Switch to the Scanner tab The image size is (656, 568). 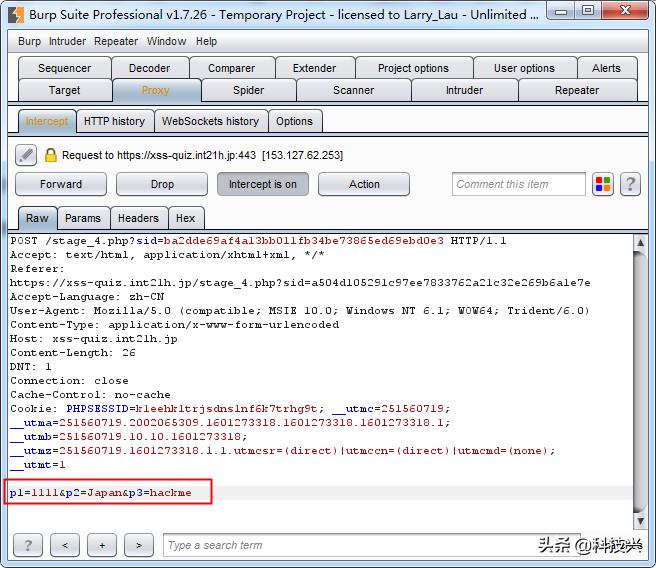354,90
